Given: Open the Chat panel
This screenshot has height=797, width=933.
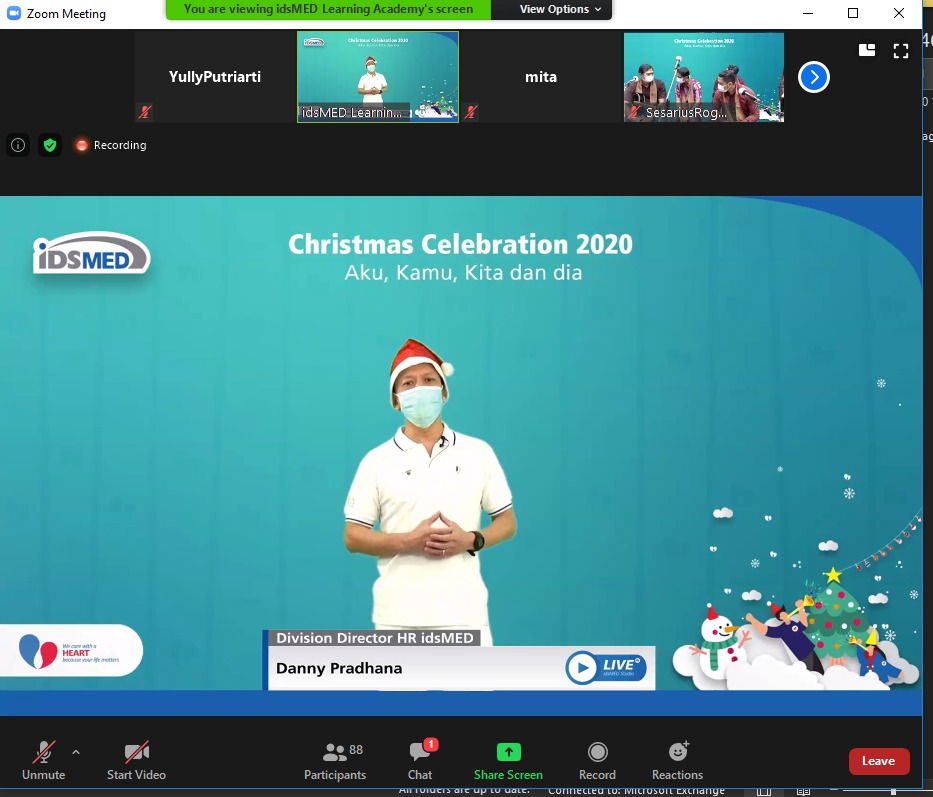Looking at the screenshot, I should [x=420, y=760].
